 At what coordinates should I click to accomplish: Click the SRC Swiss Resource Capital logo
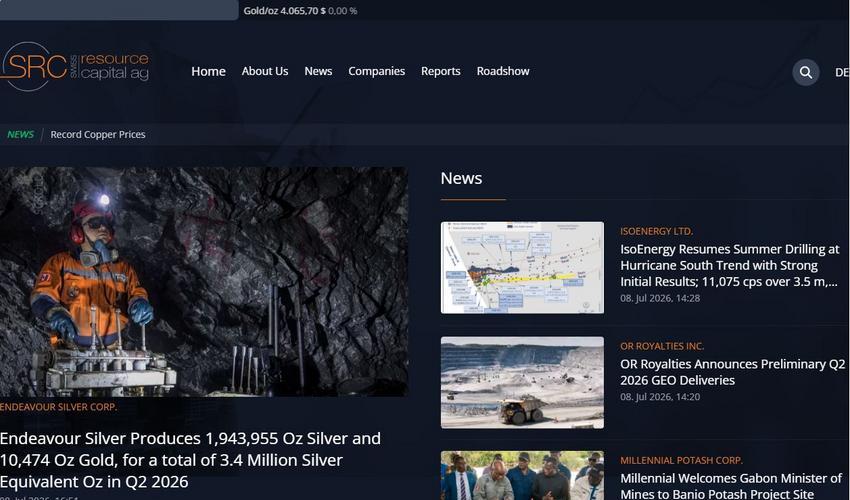pos(75,66)
